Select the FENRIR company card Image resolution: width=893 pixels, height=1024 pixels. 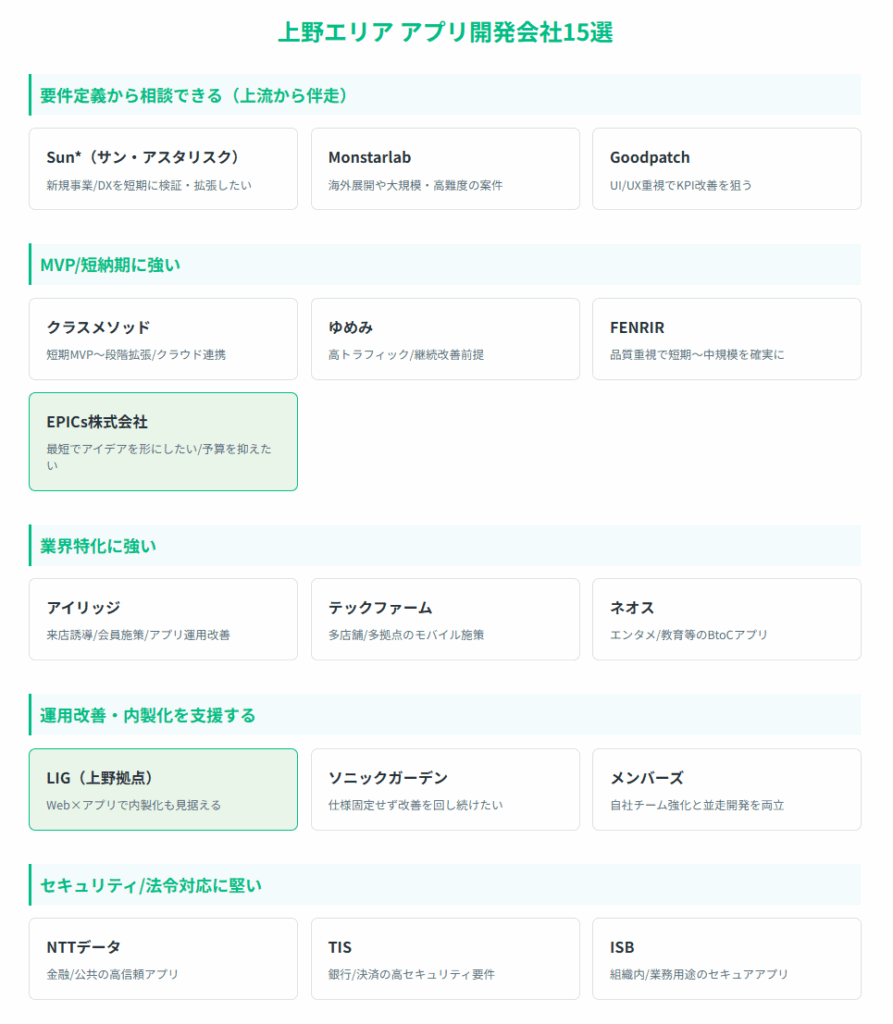(726, 339)
